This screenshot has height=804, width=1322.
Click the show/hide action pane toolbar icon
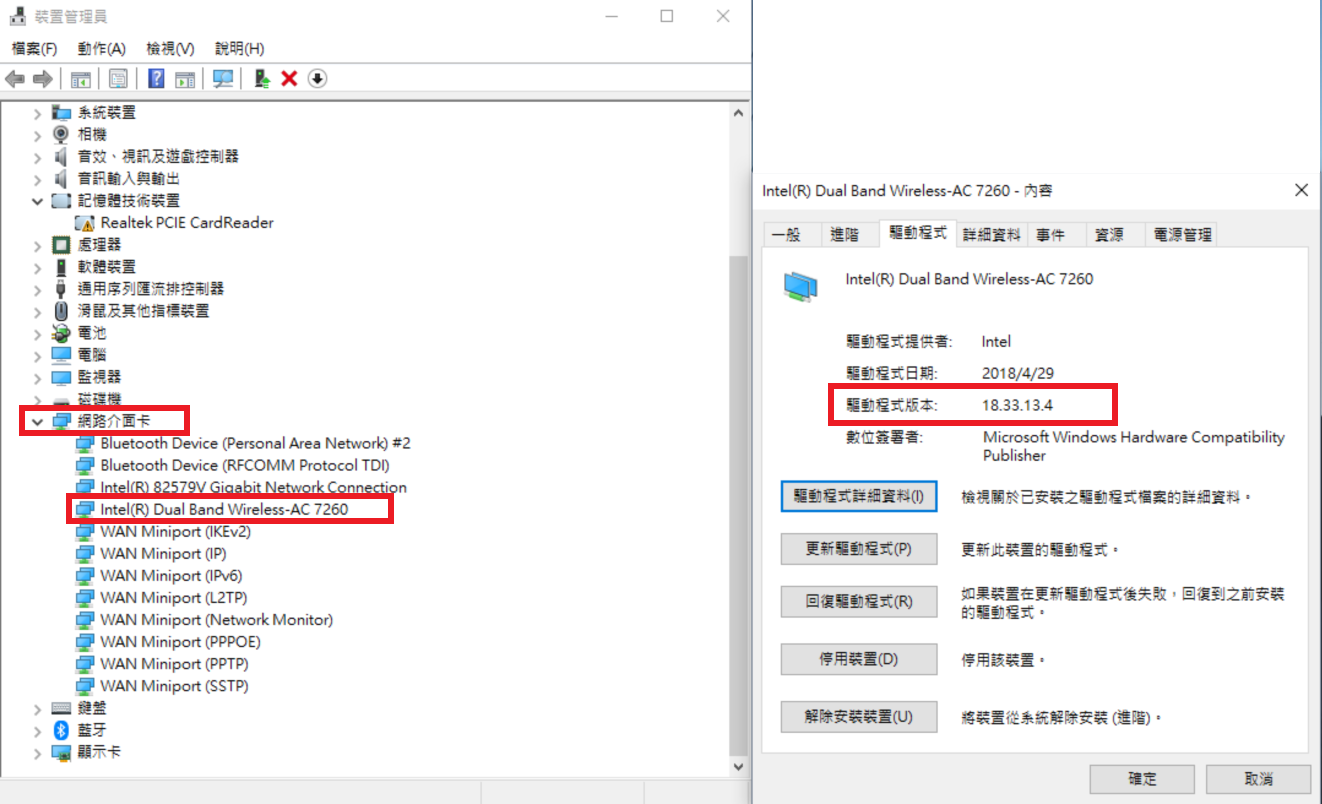point(185,79)
